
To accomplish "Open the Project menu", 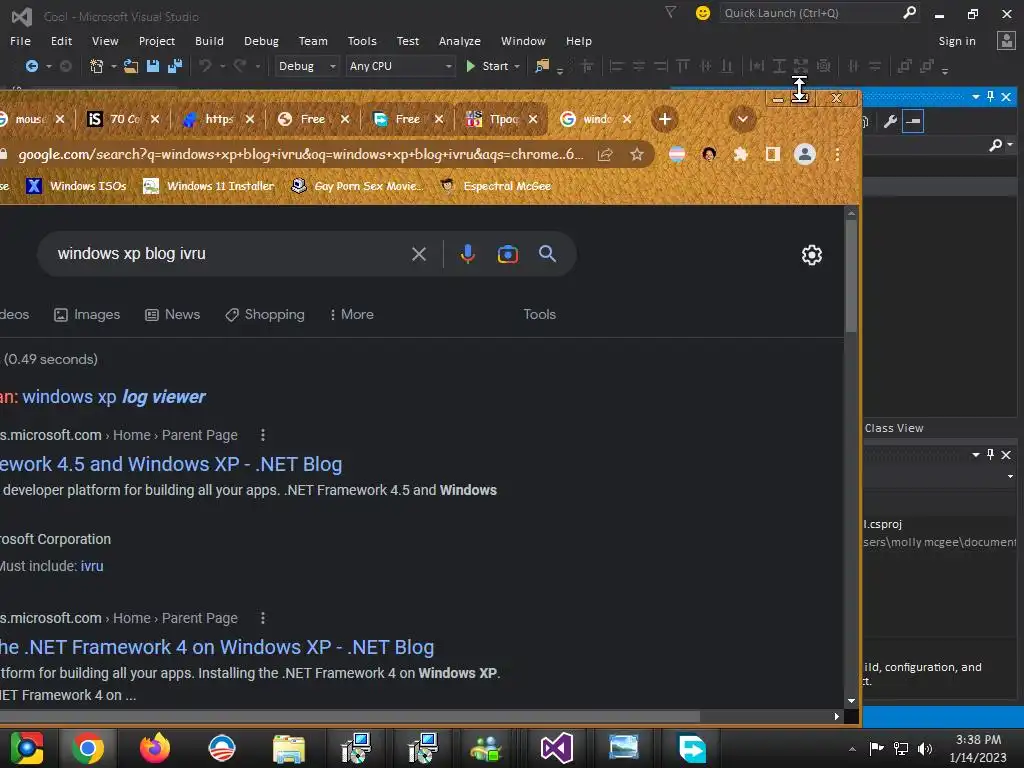I will click(157, 40).
